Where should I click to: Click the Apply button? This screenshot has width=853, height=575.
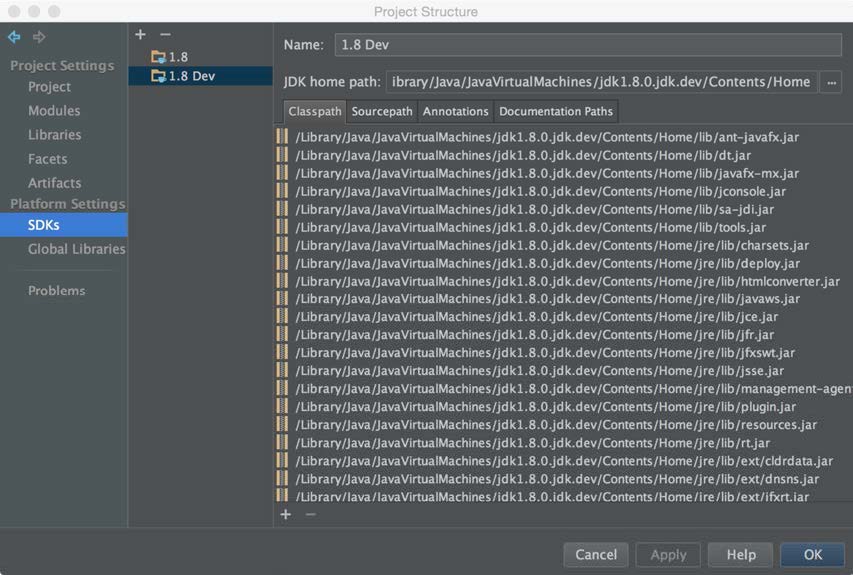tap(668, 554)
